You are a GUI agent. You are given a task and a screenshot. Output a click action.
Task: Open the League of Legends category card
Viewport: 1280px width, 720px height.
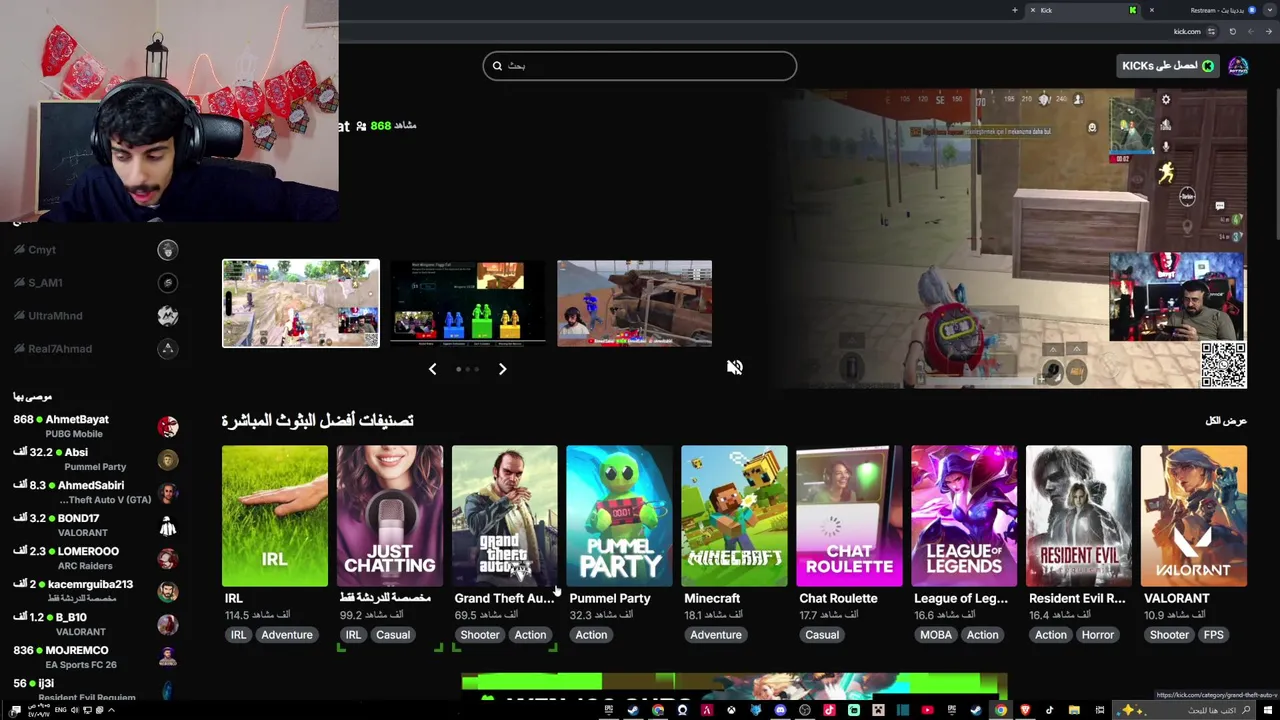pos(965,516)
